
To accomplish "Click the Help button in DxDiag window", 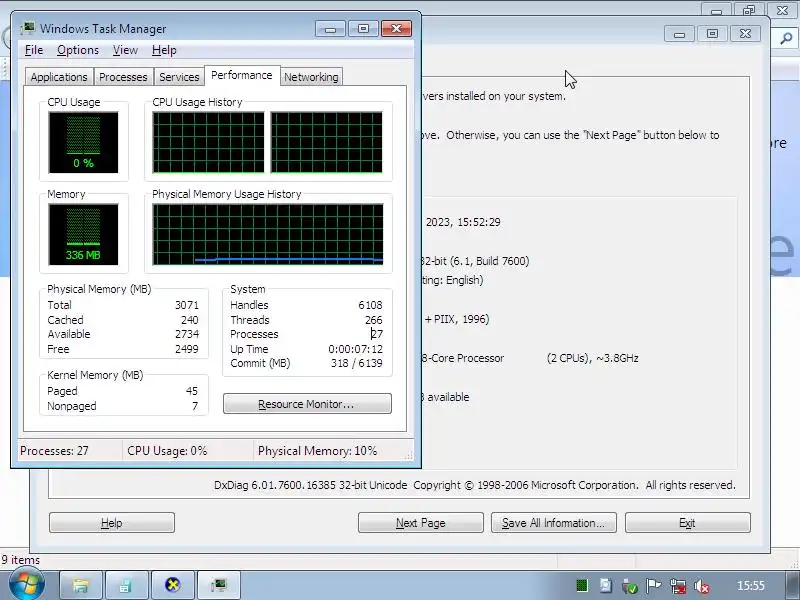I will tap(112, 523).
